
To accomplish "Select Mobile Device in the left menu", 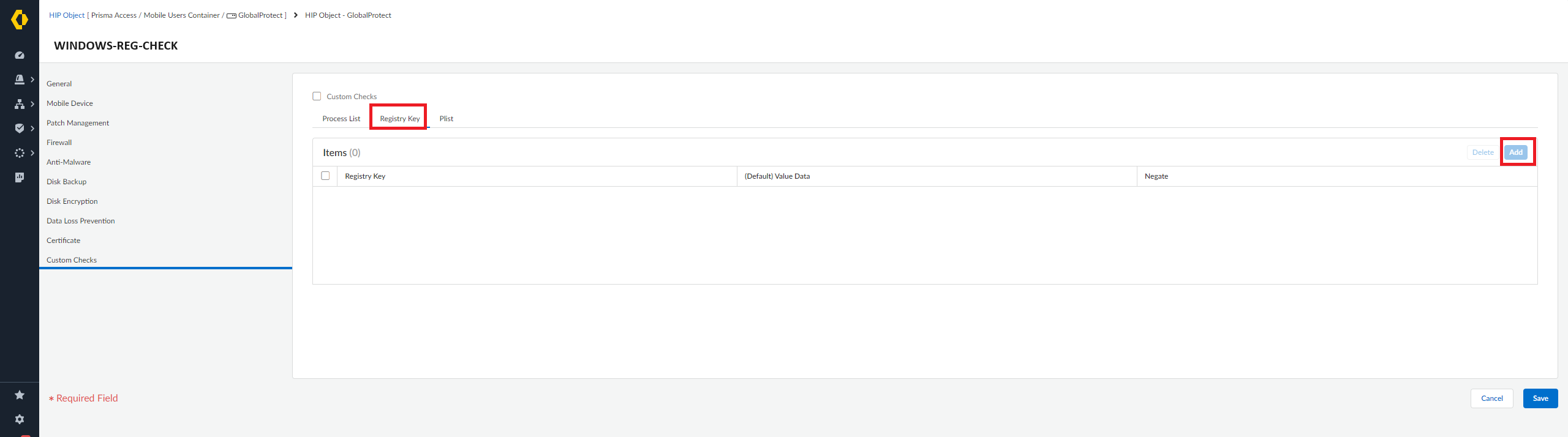I will [x=70, y=103].
